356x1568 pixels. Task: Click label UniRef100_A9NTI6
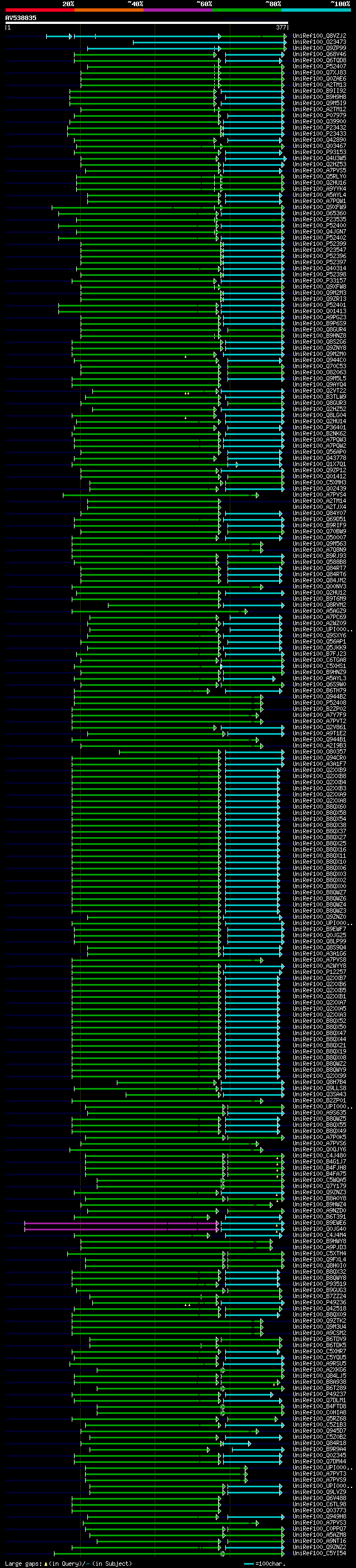(319, 1541)
